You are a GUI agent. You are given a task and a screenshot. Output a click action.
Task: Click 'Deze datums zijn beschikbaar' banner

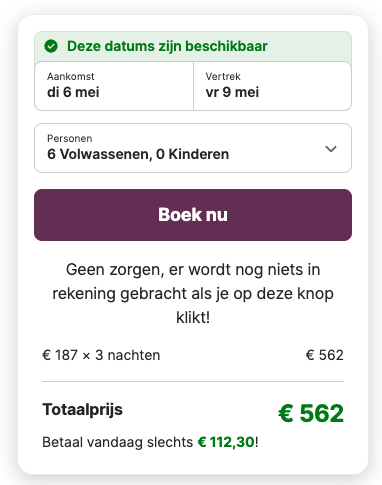193,46
